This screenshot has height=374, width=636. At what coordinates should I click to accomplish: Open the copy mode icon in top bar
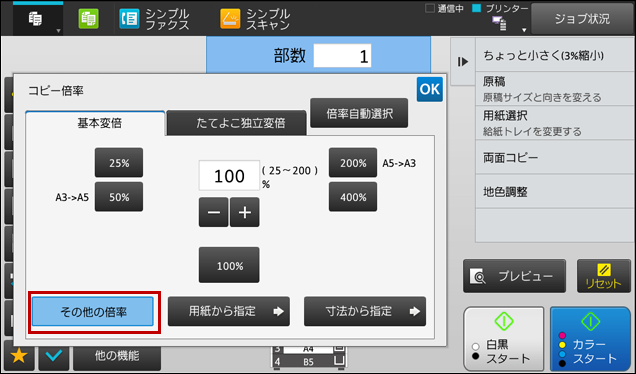36,18
